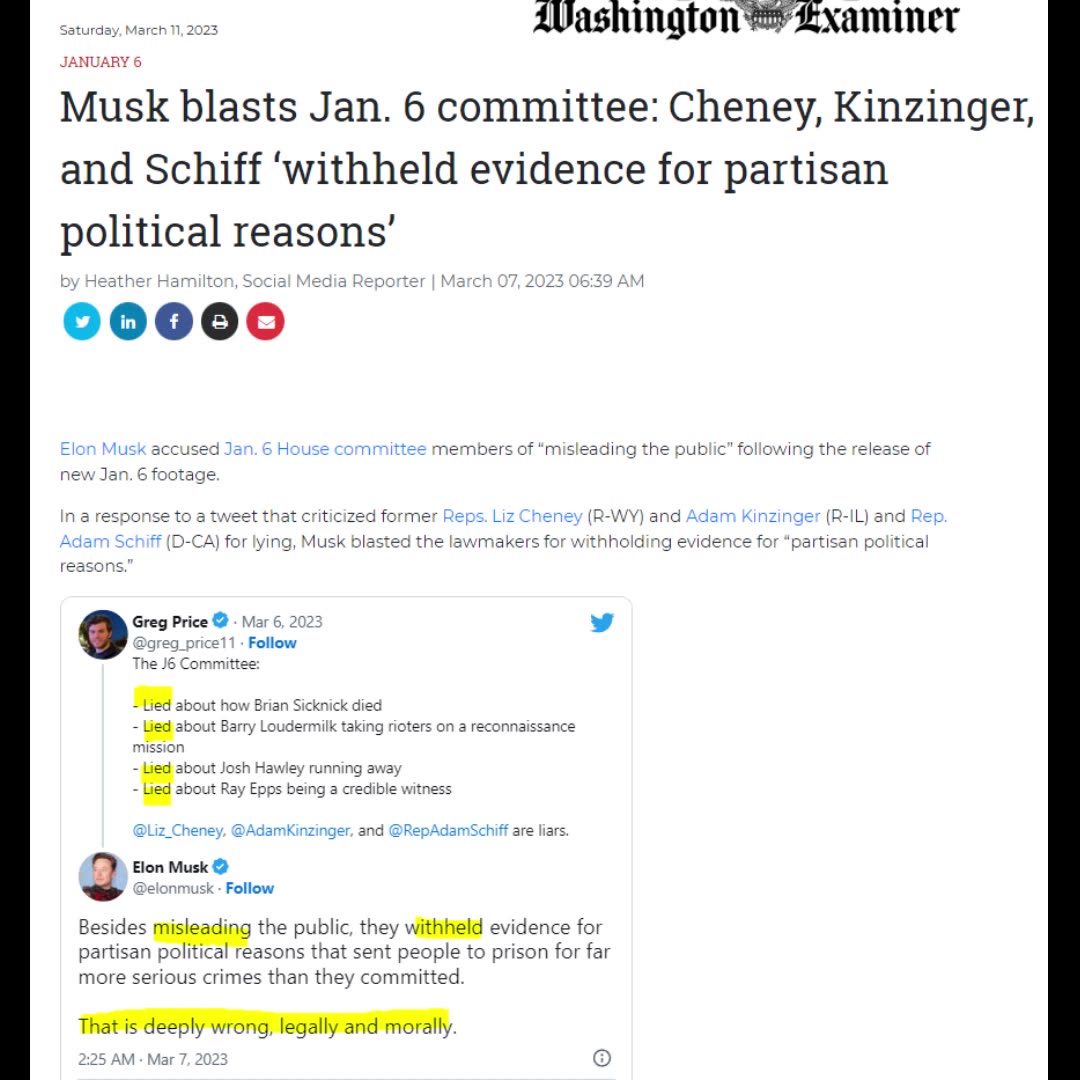Open the Reps. Liz Cheney link

point(512,517)
